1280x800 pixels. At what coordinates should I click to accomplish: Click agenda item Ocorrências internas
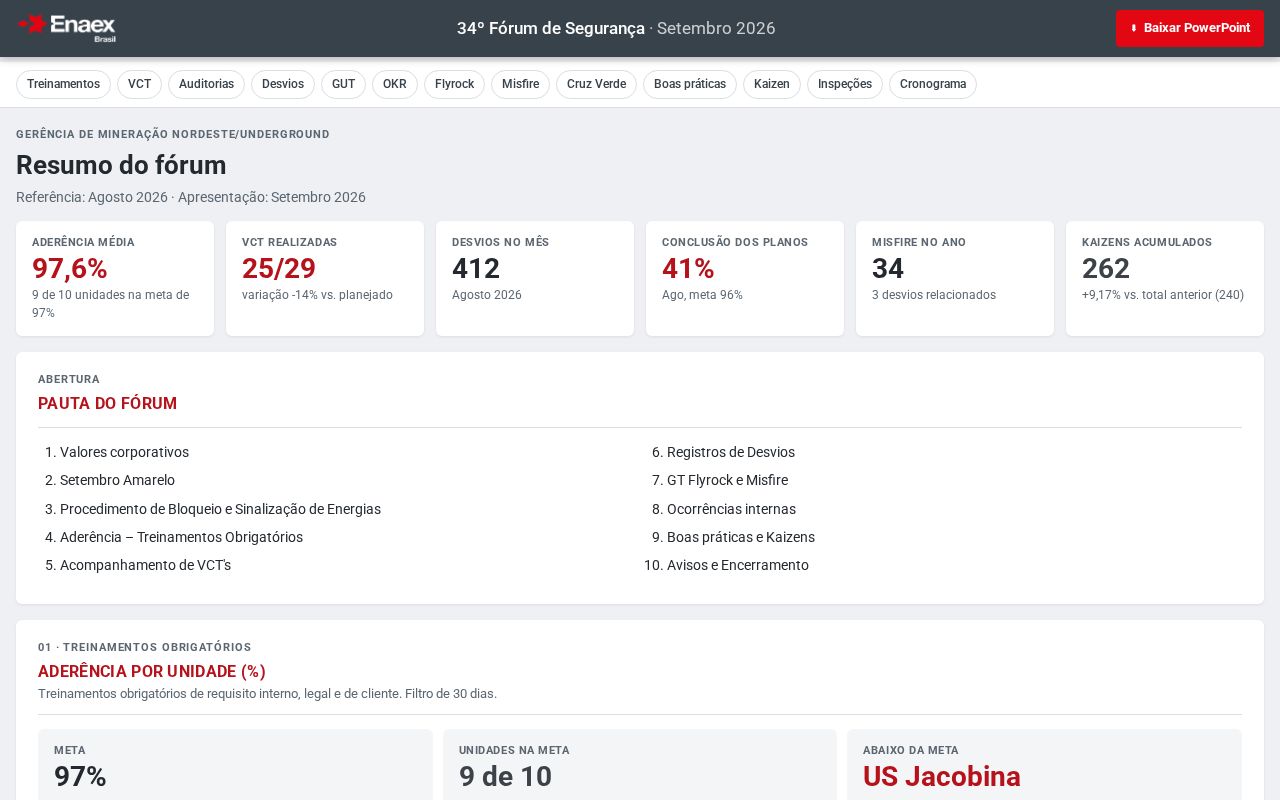click(731, 509)
